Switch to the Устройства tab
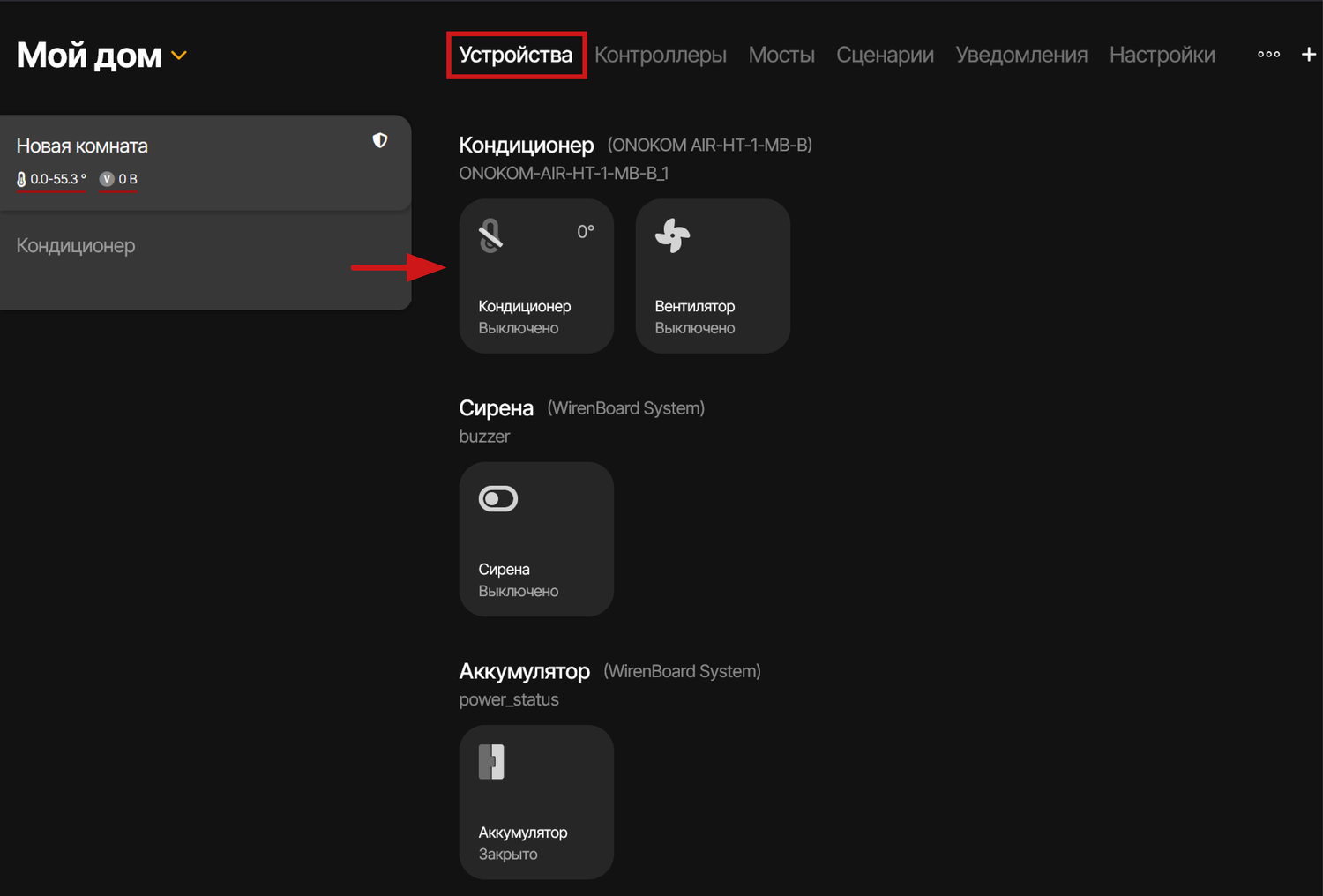This screenshot has width=1323, height=896. pos(516,55)
